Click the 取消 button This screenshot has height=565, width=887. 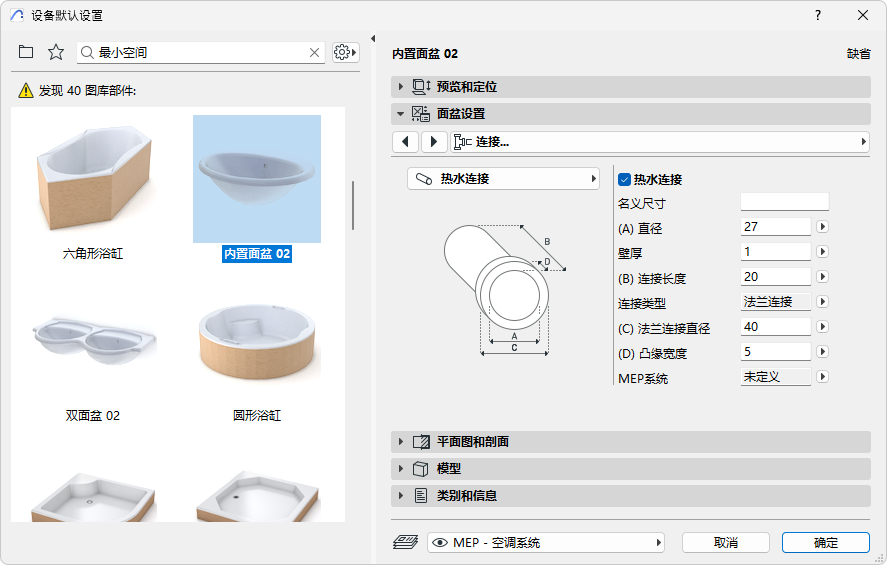725,542
